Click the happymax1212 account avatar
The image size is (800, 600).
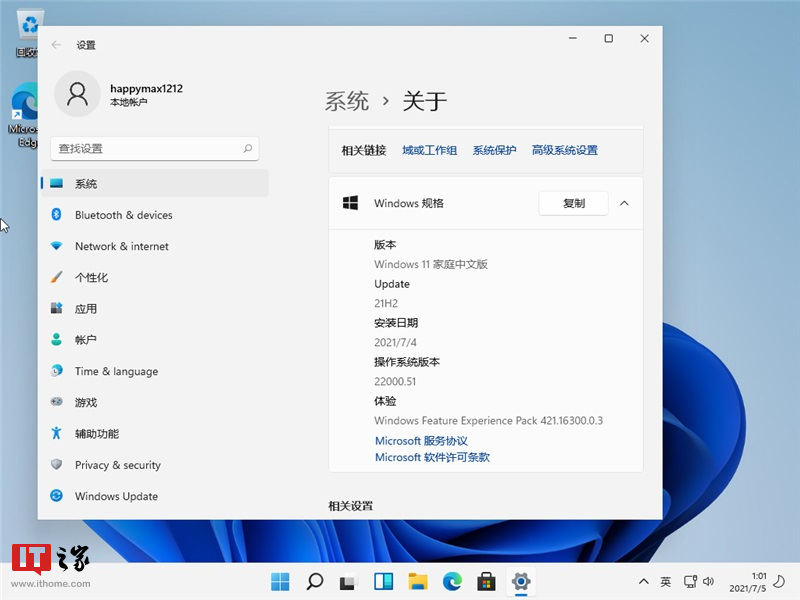click(x=78, y=94)
